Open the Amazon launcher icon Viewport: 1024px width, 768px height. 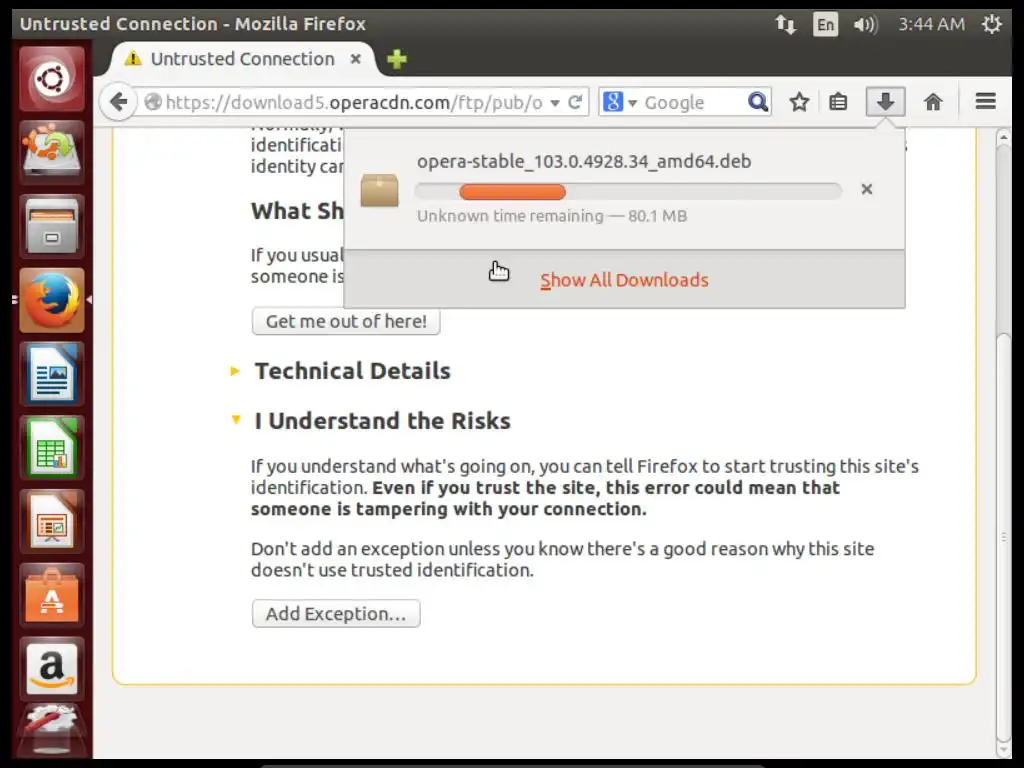tap(52, 669)
